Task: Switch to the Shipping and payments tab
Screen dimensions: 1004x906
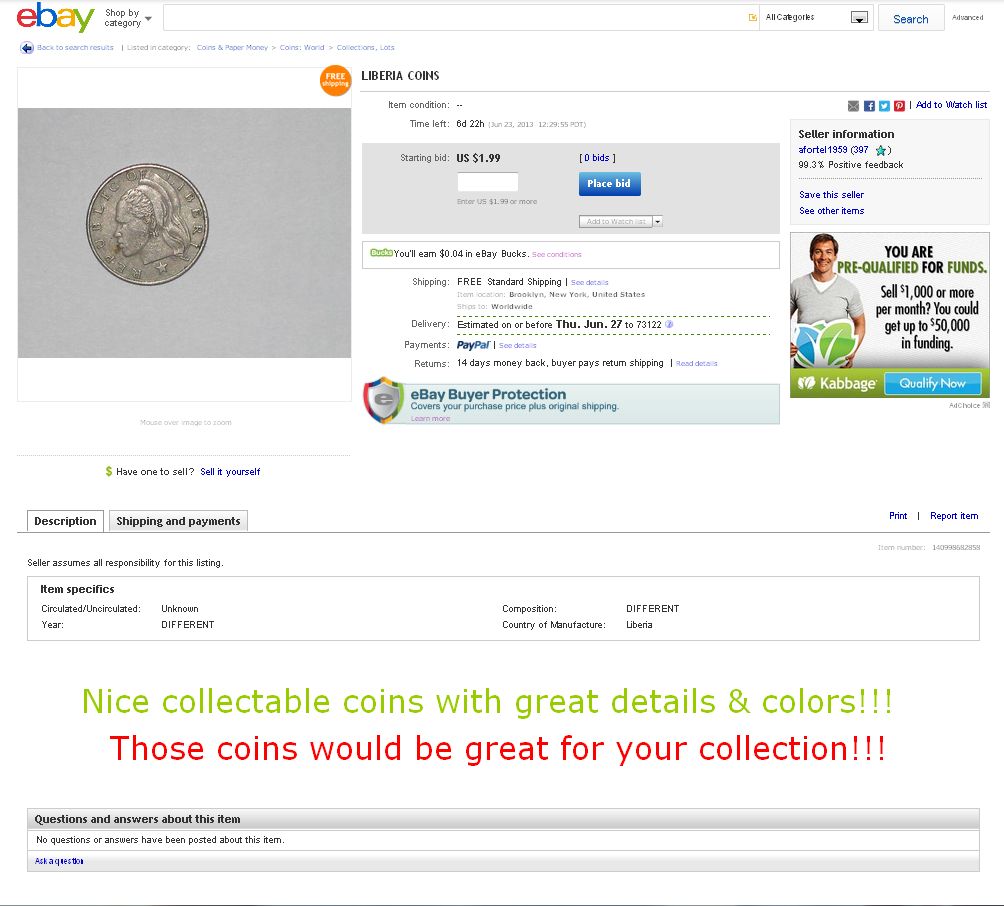Action: coord(178,521)
